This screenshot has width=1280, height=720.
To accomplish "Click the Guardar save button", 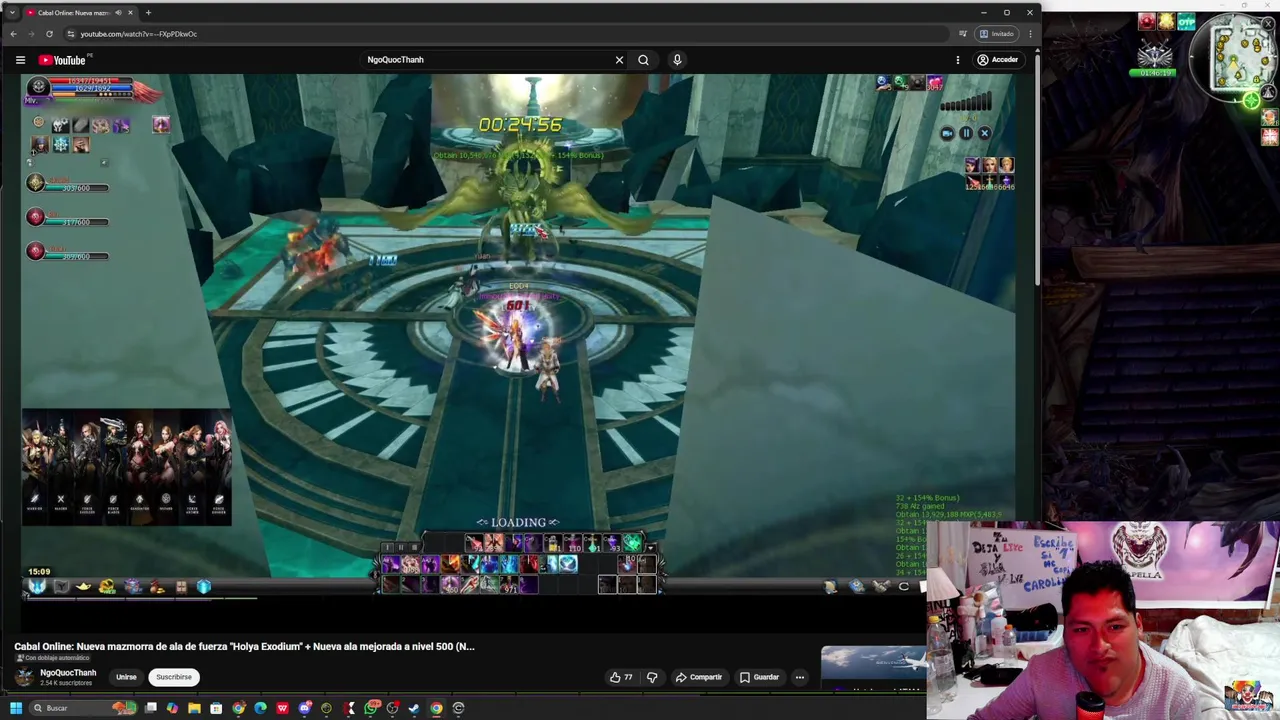I will click(759, 677).
